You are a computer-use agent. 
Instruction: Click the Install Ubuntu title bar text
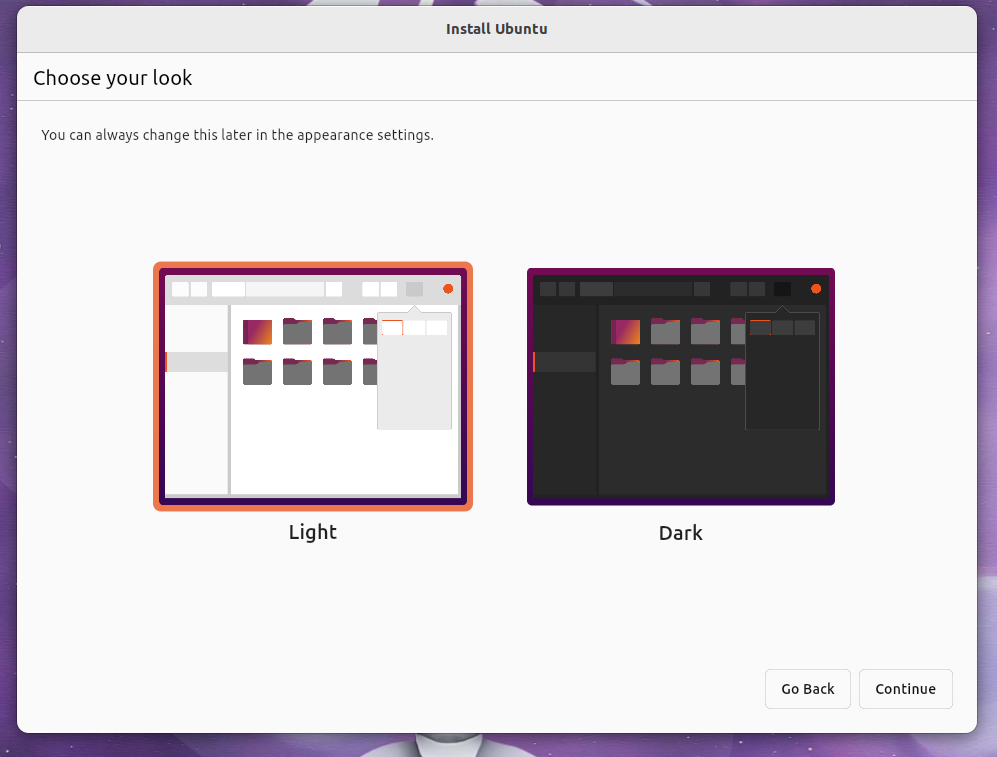[x=497, y=29]
